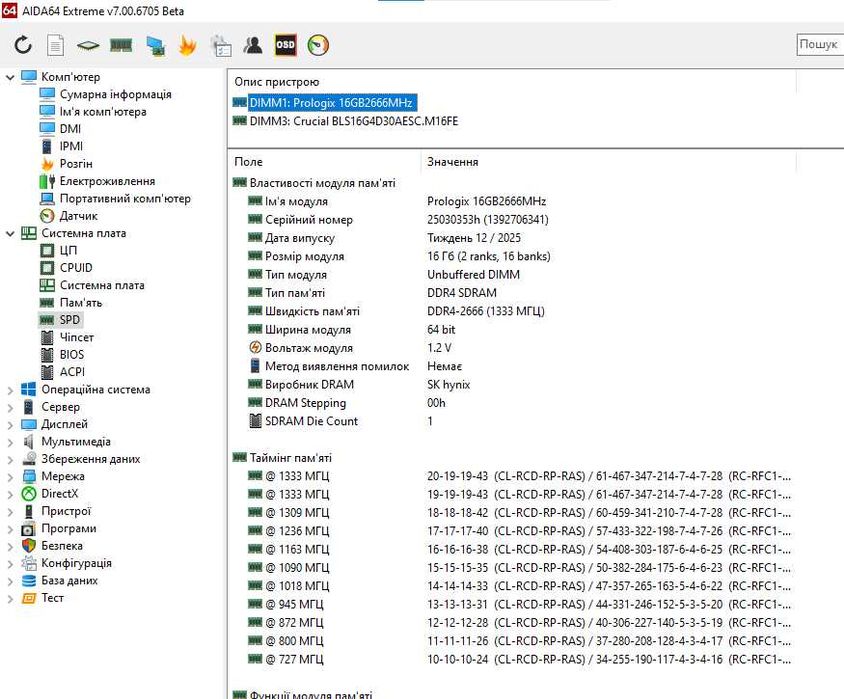Click the user profile toolbar icon
Viewport: 844px width, 699px height.
tap(252, 45)
